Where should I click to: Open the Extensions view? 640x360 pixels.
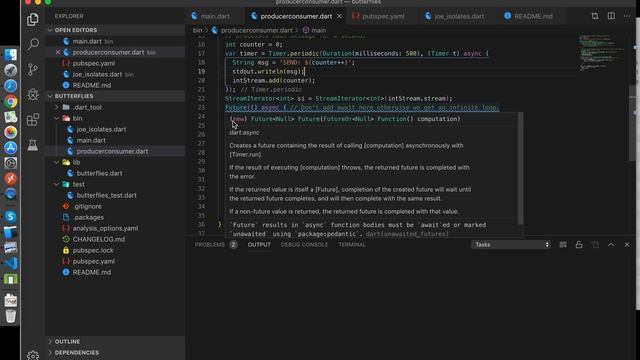point(33,120)
